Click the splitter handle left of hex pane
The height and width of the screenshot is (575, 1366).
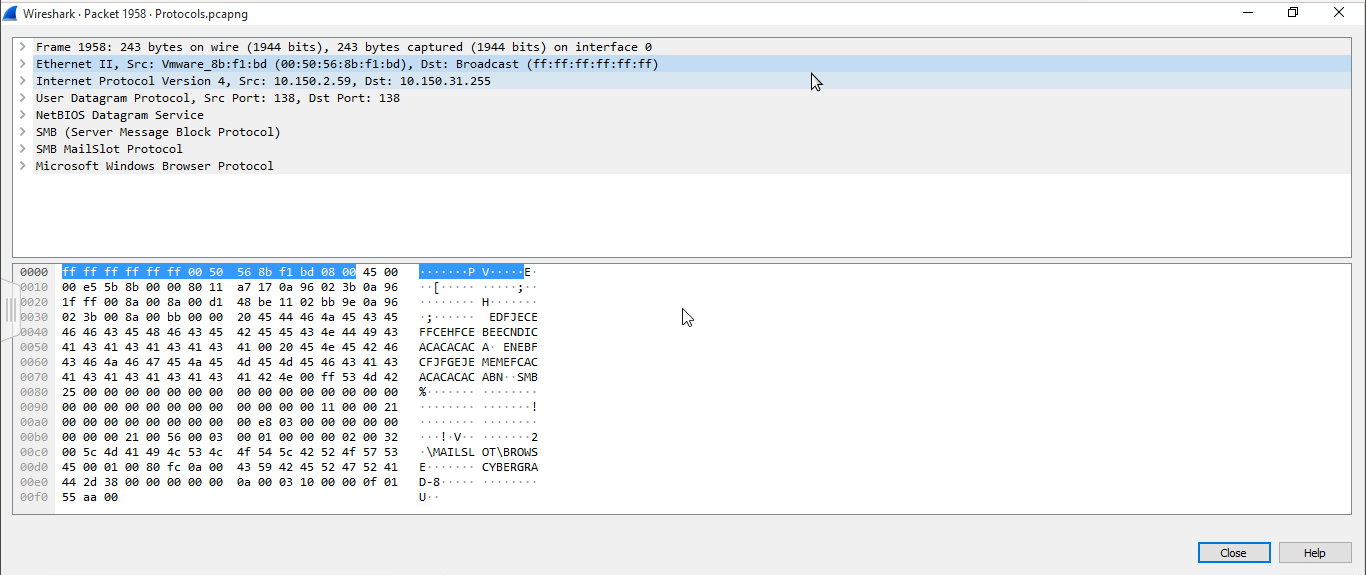pos(10,311)
